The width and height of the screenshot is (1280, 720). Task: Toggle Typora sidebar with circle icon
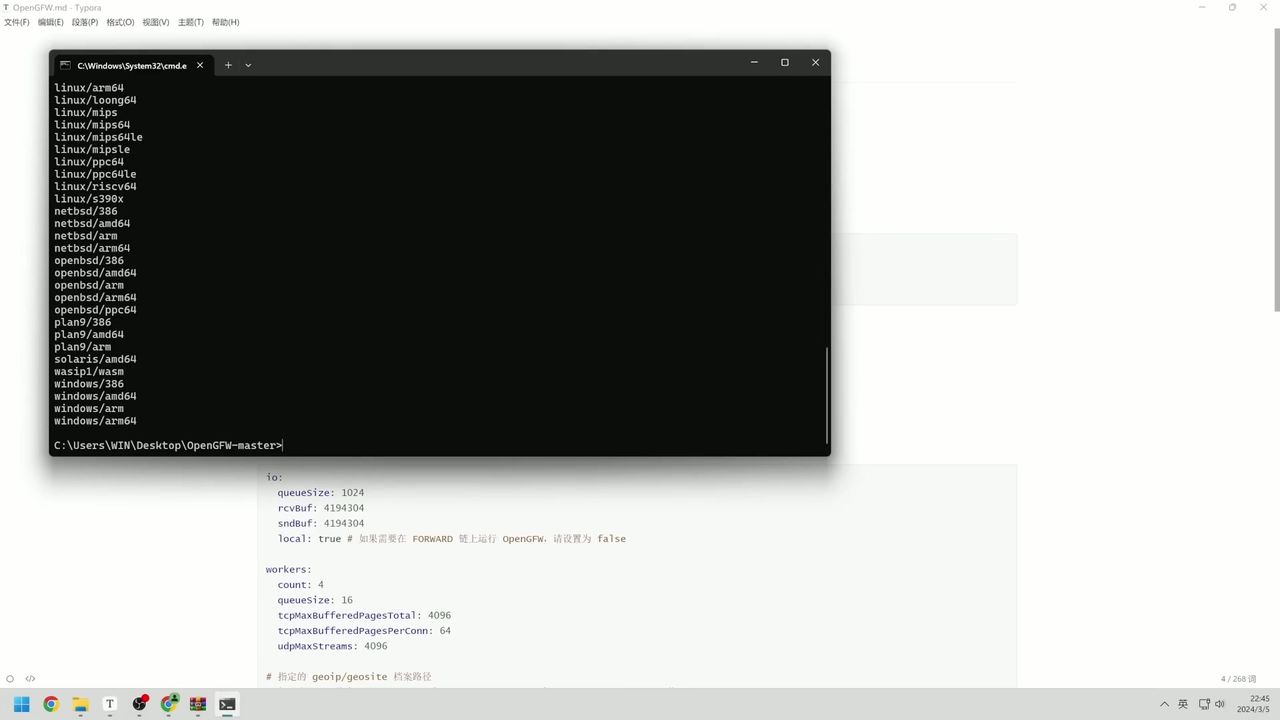pos(10,678)
